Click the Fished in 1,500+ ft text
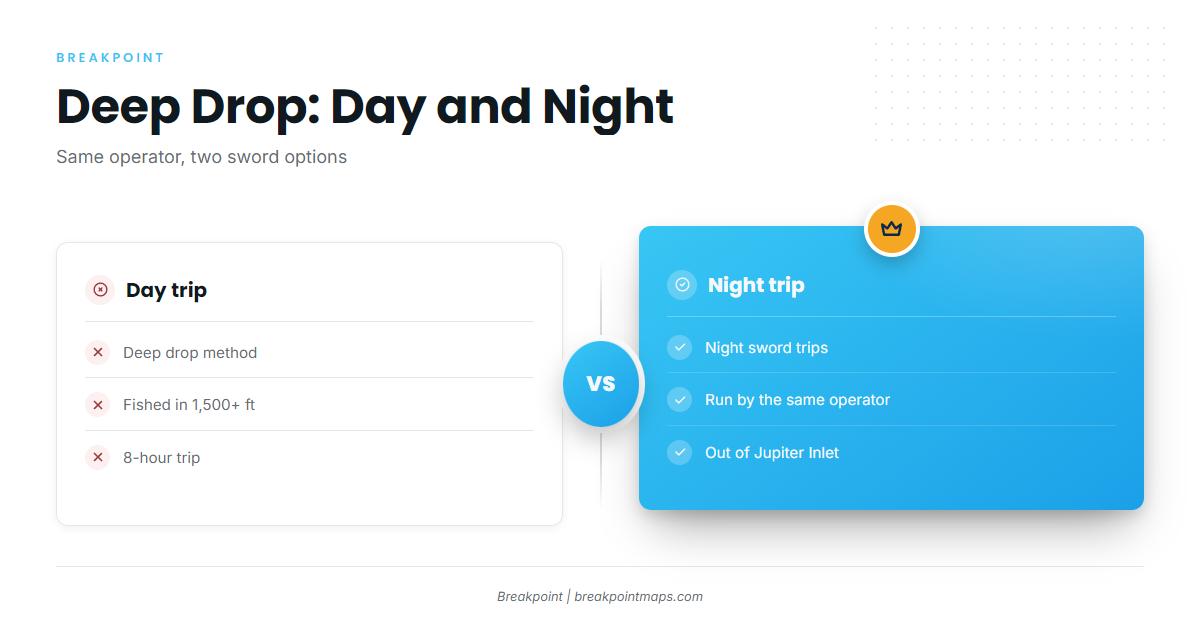Screen dimensions: 1200x630 click(x=189, y=405)
